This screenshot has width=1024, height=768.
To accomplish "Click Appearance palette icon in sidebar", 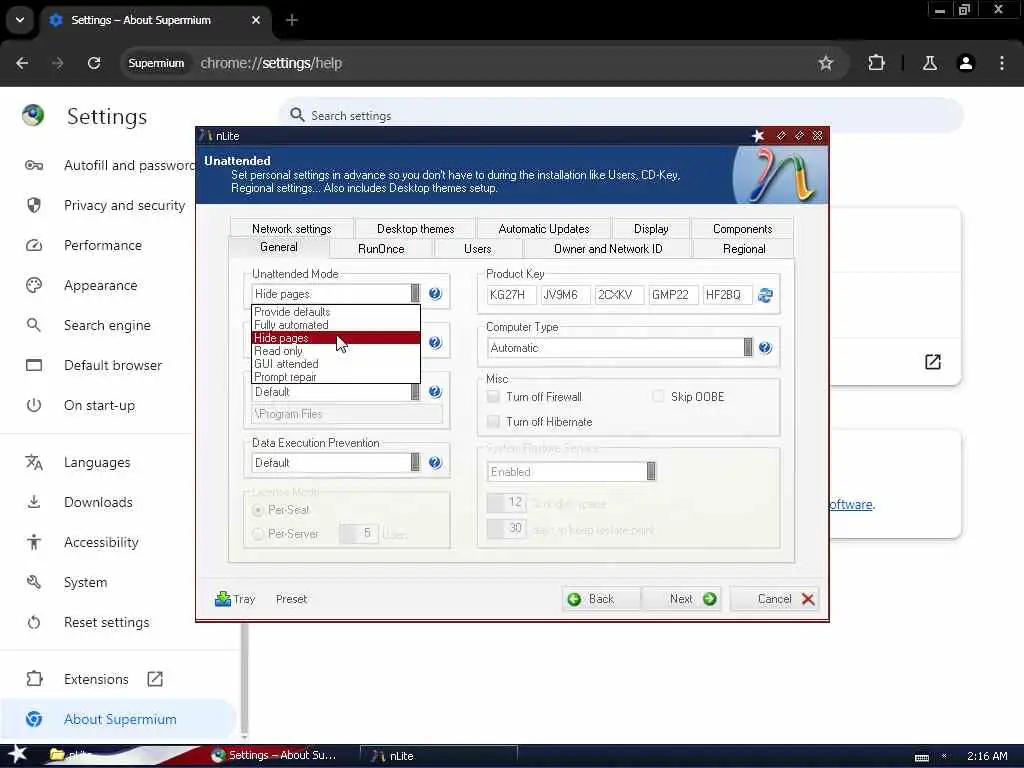I will tap(34, 285).
